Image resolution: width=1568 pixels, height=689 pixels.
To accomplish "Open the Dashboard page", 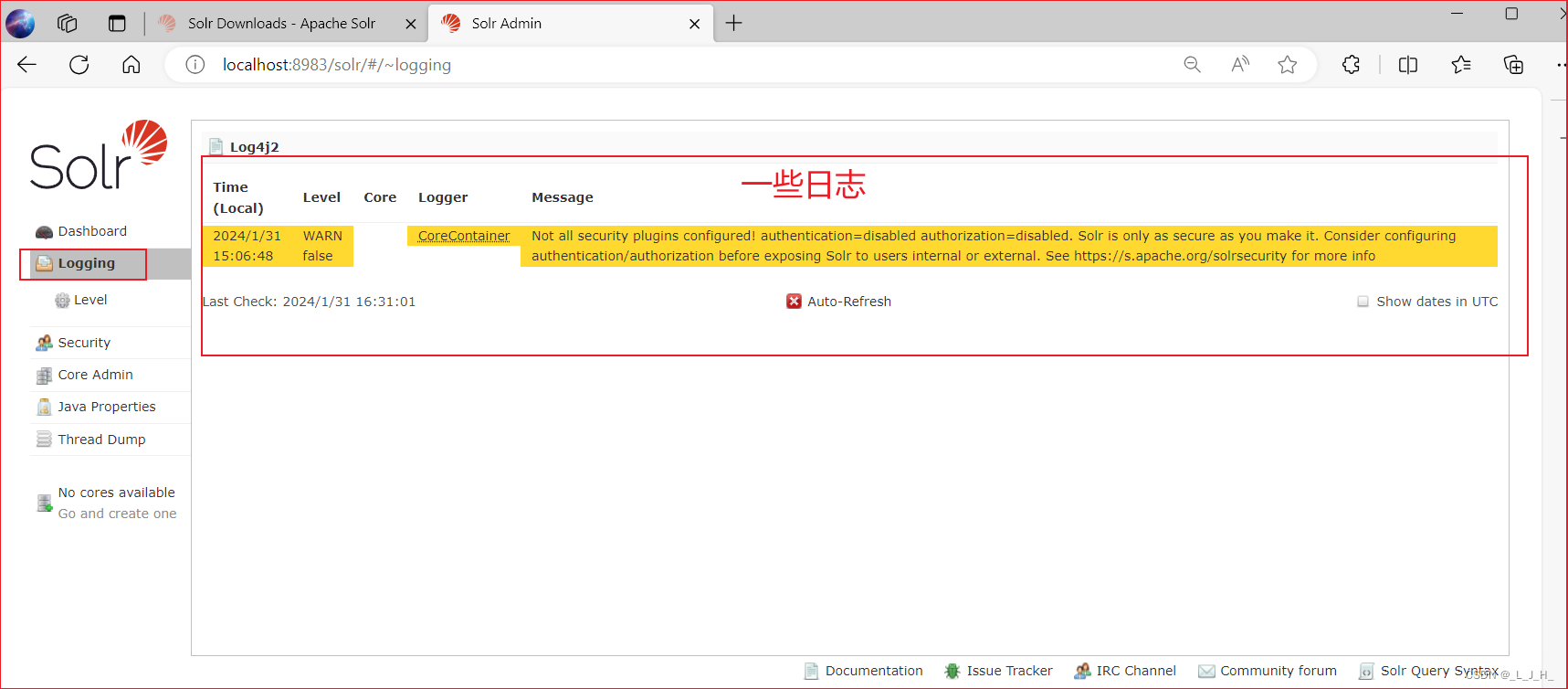I will (92, 231).
